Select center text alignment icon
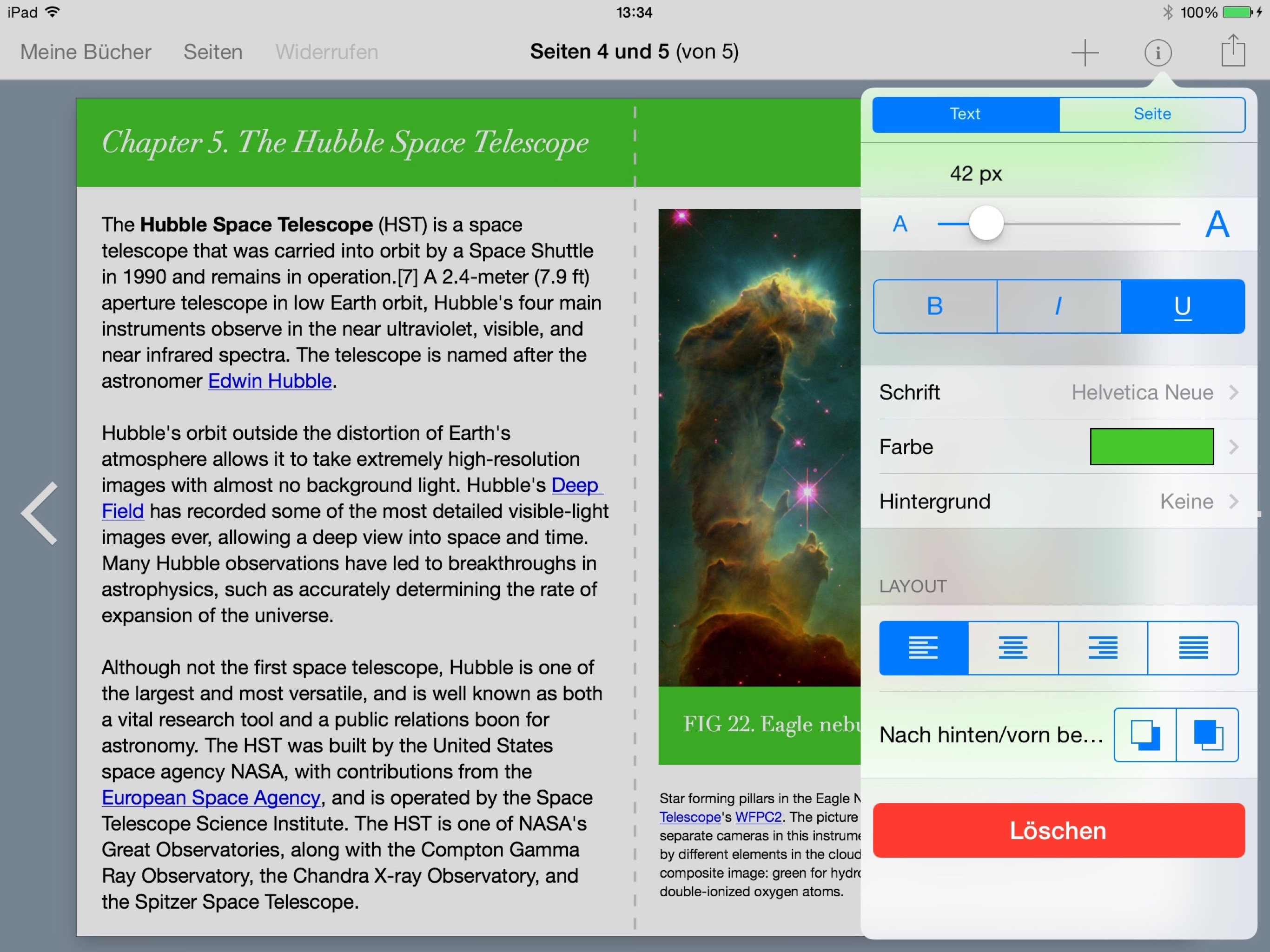This screenshot has width=1270, height=952. click(x=1013, y=648)
